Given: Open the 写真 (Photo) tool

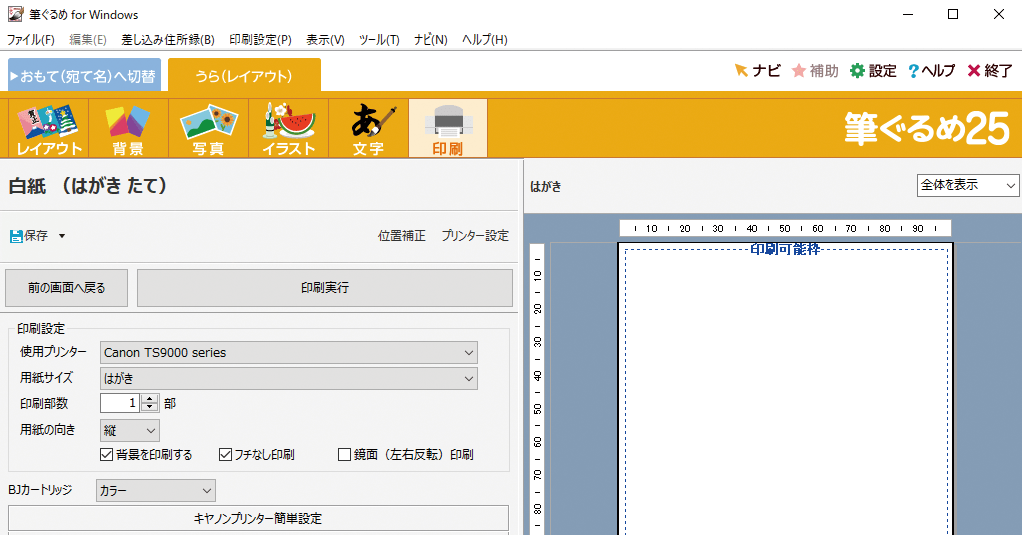Looking at the screenshot, I should (209, 128).
